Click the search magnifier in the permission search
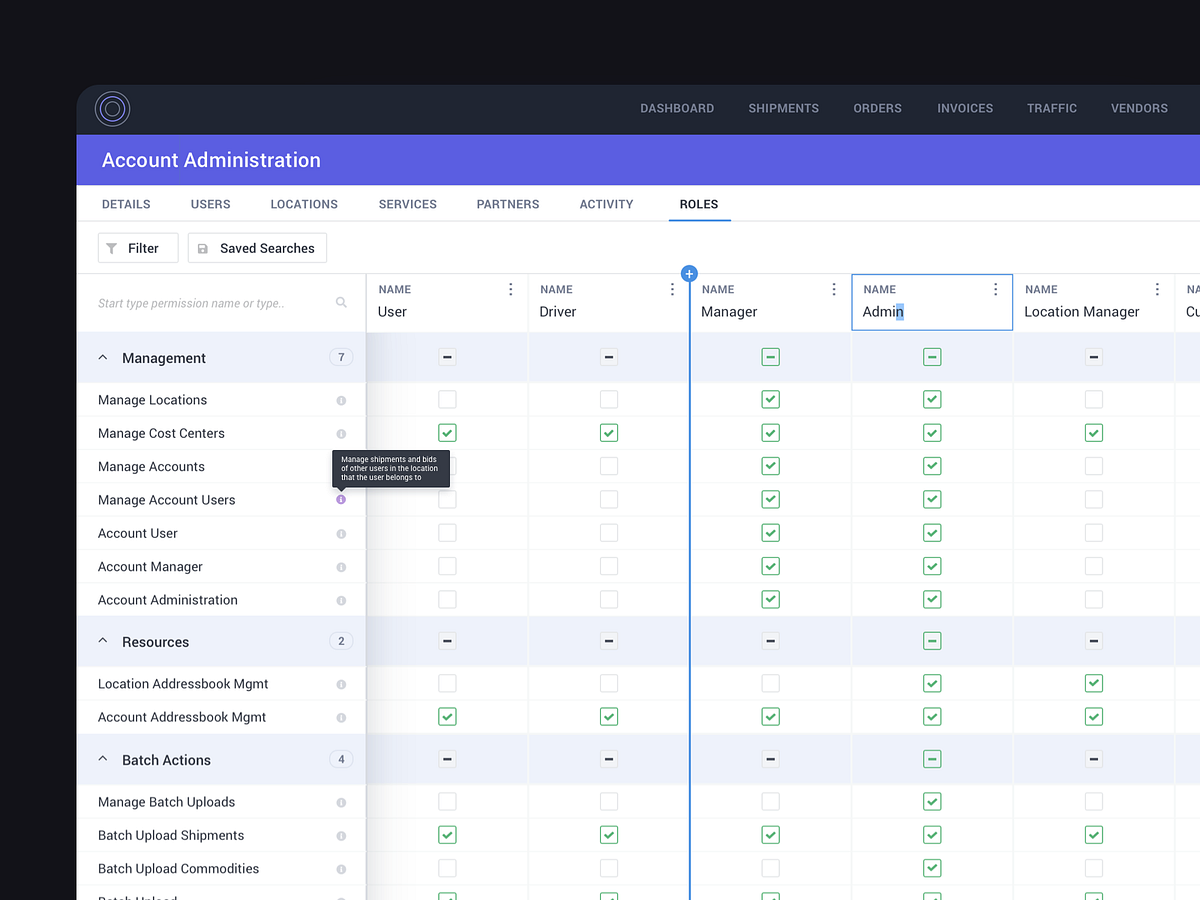Image resolution: width=1200 pixels, height=900 pixels. coord(341,302)
